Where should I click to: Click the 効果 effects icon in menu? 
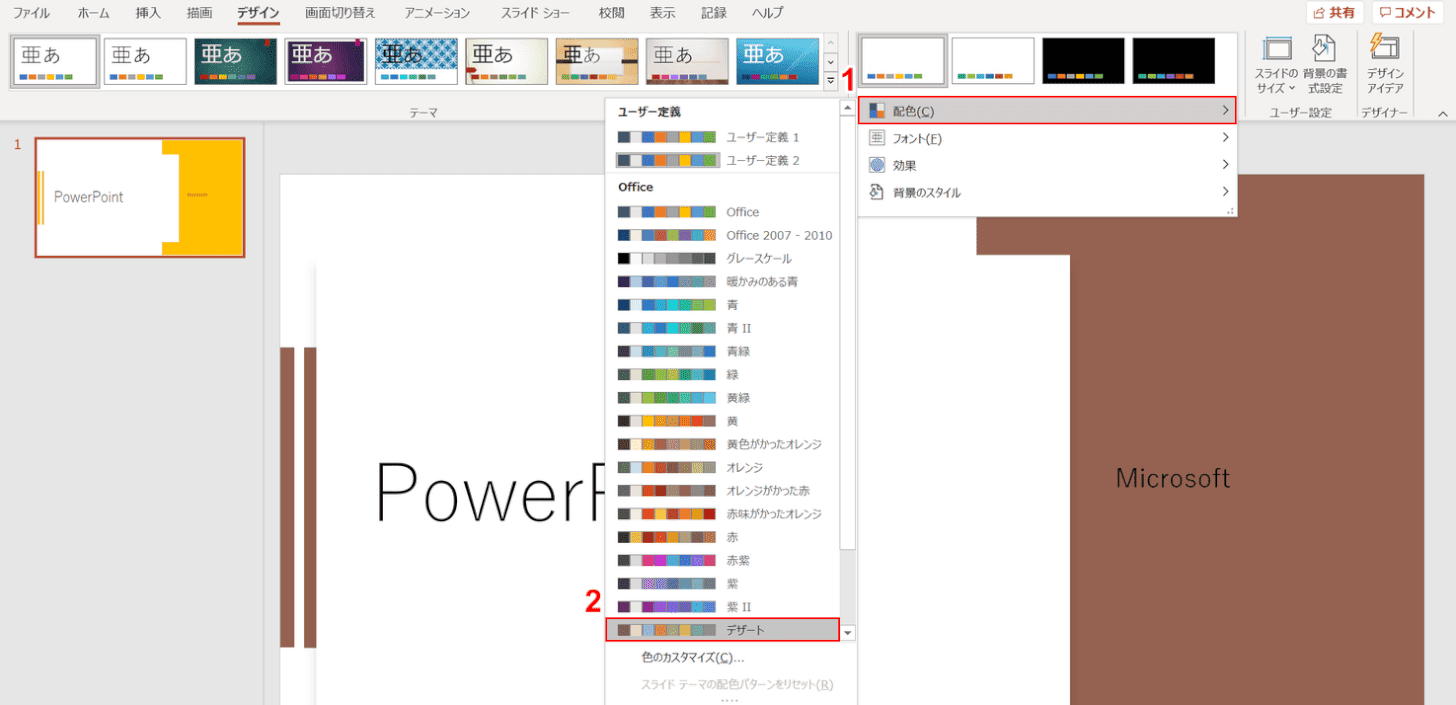tap(877, 165)
